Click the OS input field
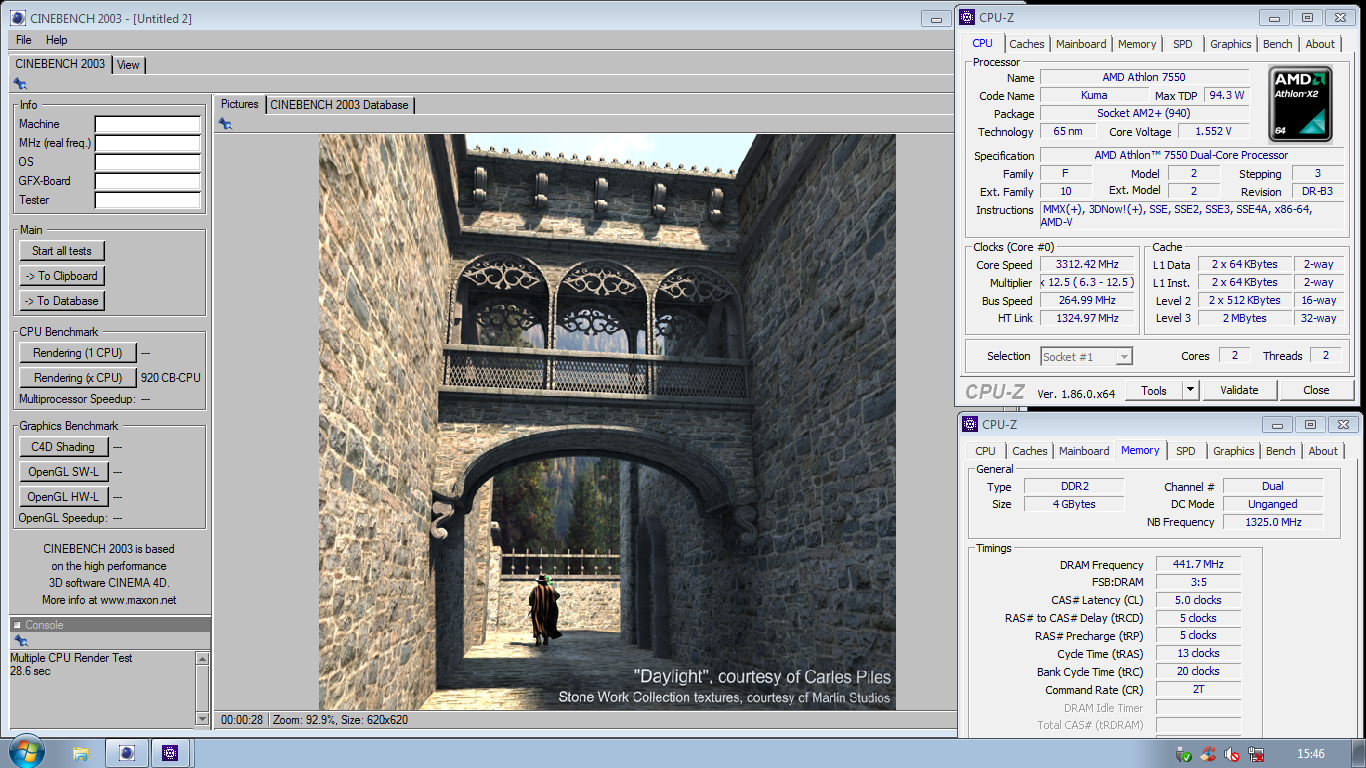 pos(148,163)
